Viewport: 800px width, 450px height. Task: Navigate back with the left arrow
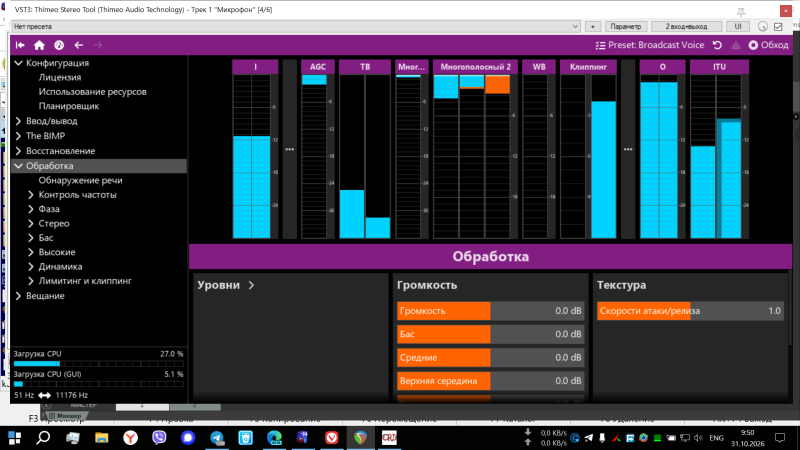point(79,45)
